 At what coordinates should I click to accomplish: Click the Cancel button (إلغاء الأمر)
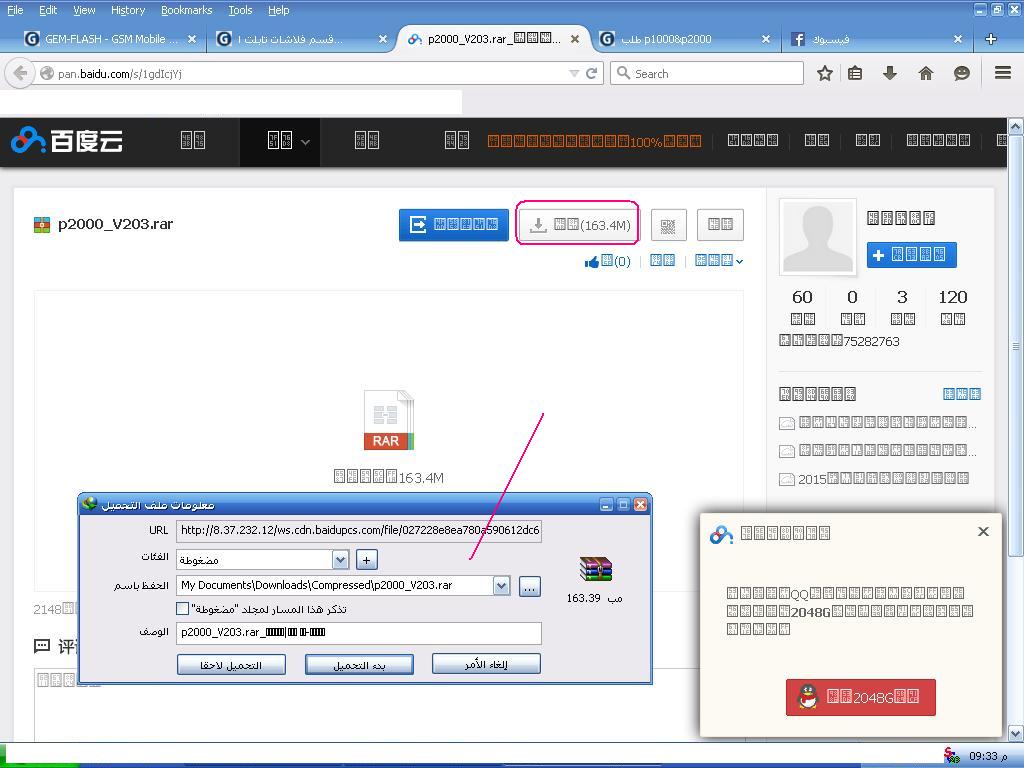486,665
